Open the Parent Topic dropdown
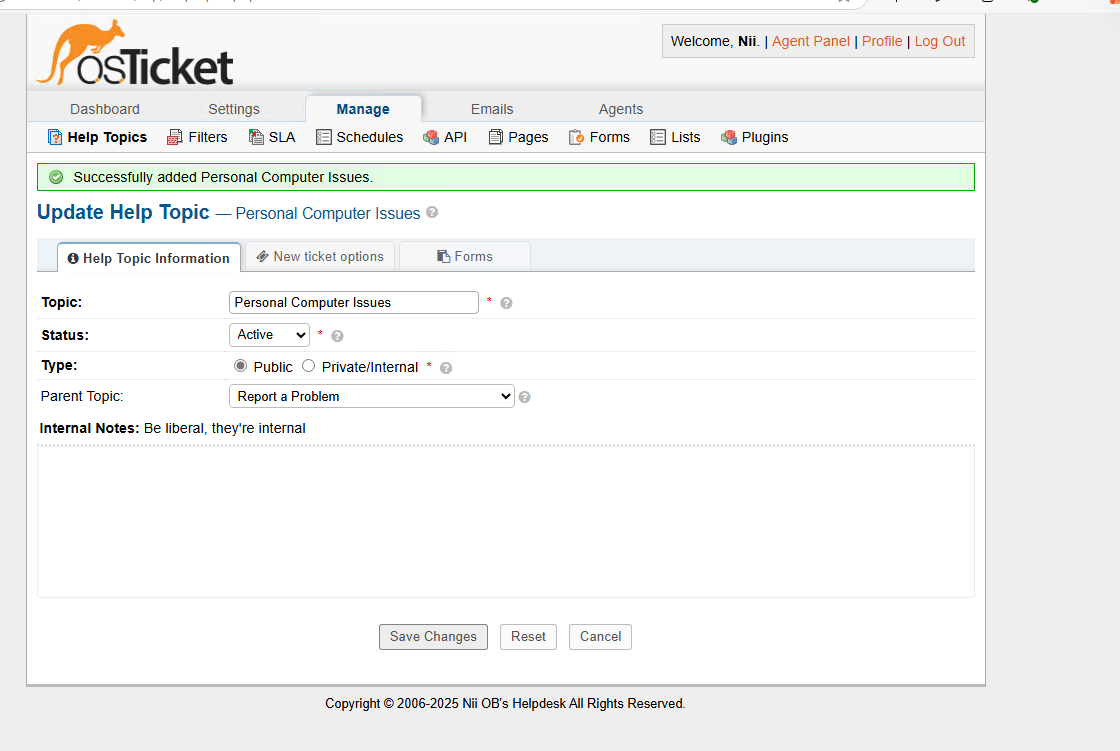The image size is (1120, 751). pos(371,396)
